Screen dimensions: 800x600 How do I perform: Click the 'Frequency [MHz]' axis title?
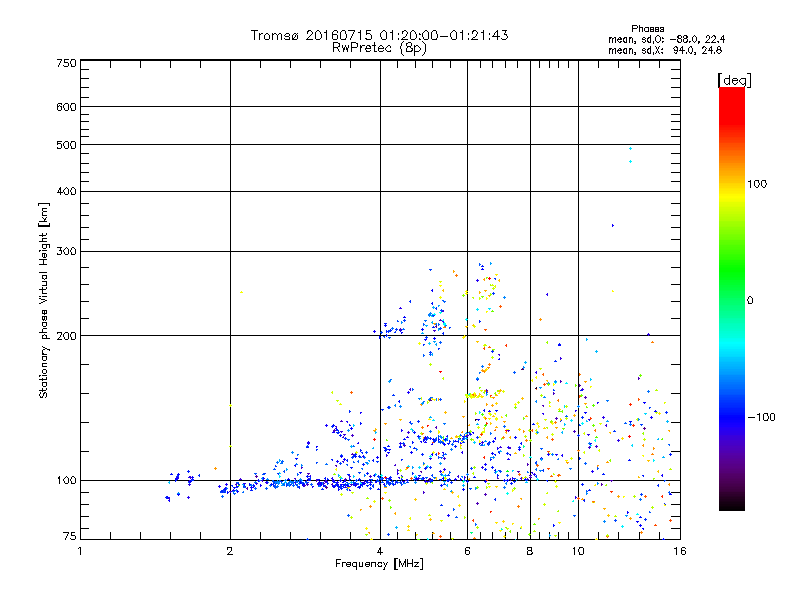click(x=380, y=564)
